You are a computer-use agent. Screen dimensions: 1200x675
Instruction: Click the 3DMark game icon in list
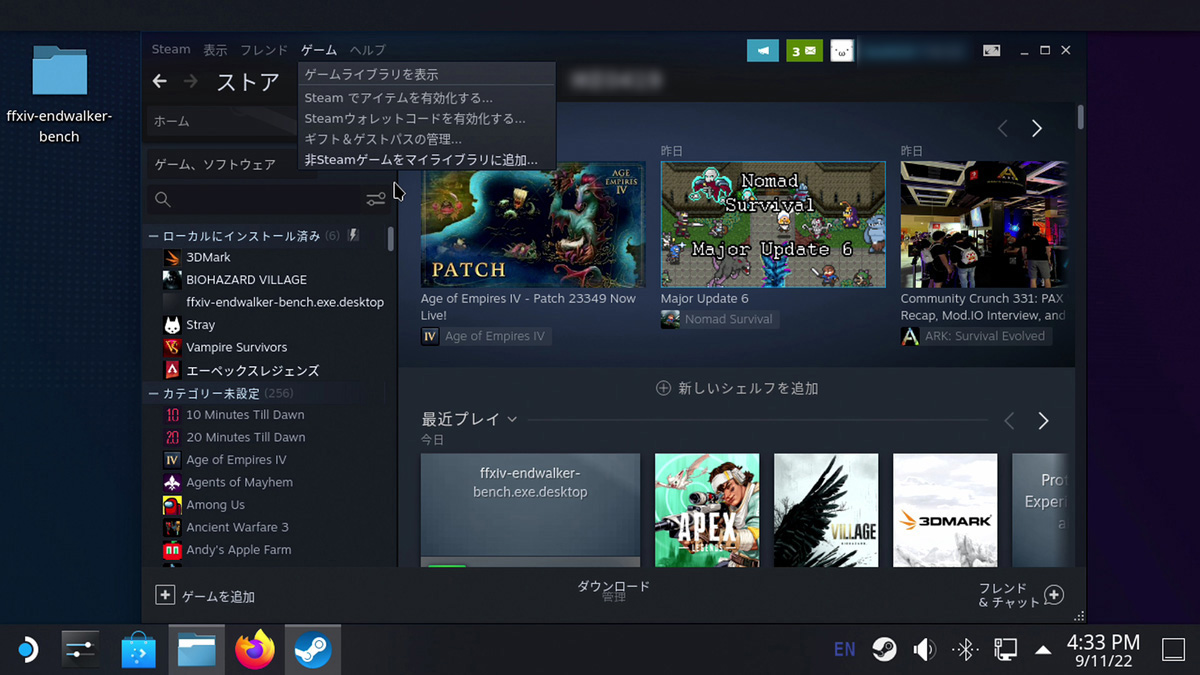click(172, 257)
